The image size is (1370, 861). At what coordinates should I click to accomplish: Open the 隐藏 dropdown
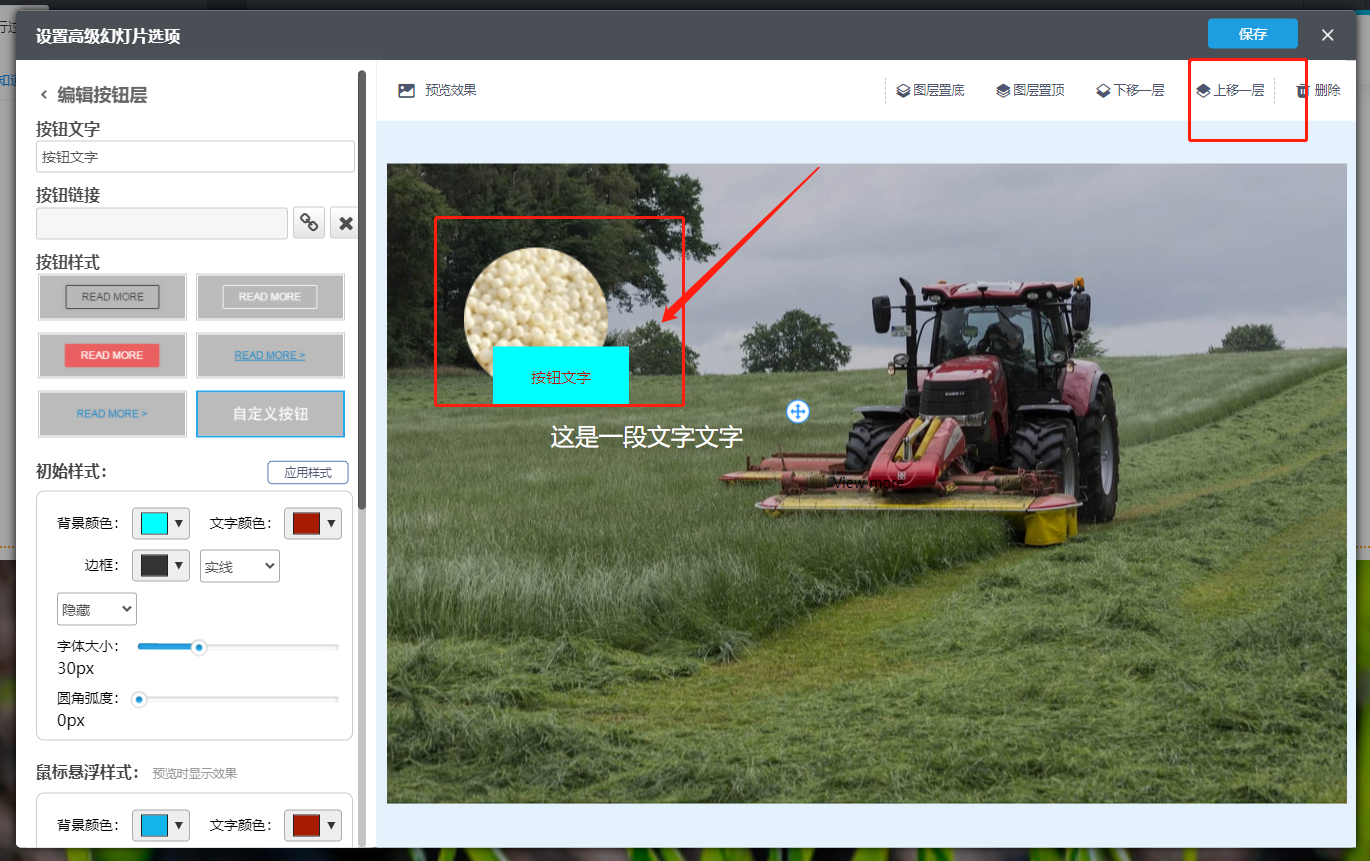pyautogui.click(x=97, y=609)
